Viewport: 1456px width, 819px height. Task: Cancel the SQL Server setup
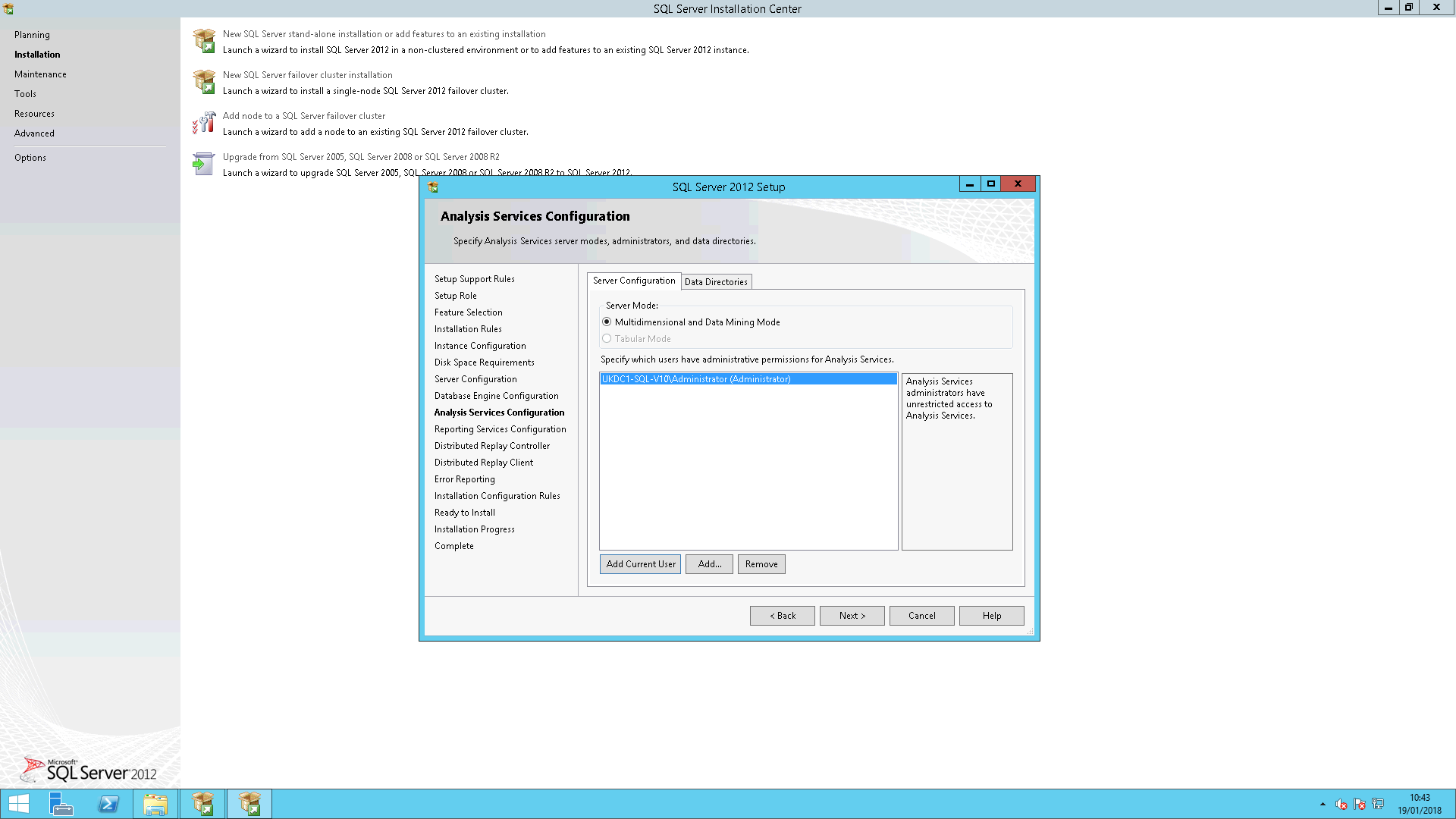coord(922,616)
